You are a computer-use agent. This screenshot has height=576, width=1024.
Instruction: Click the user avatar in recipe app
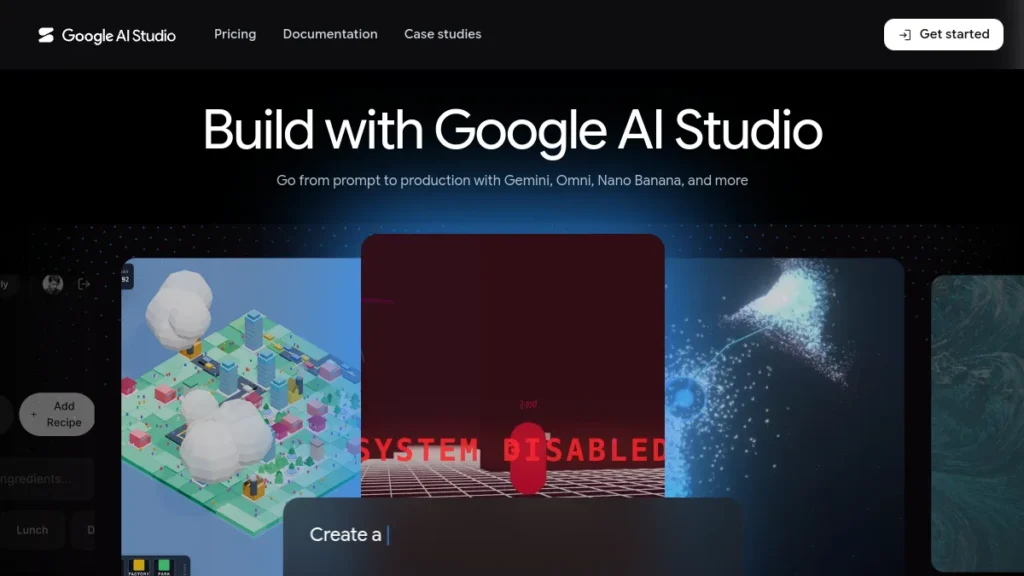pyautogui.click(x=53, y=284)
